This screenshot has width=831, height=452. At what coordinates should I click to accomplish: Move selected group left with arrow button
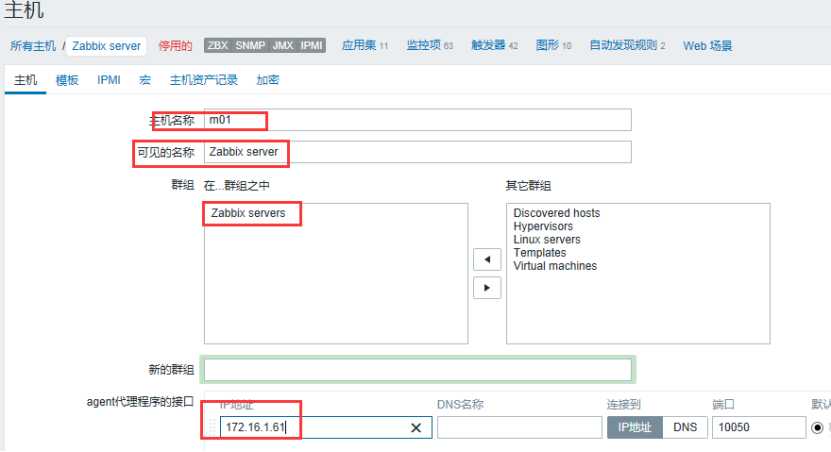coord(487,260)
